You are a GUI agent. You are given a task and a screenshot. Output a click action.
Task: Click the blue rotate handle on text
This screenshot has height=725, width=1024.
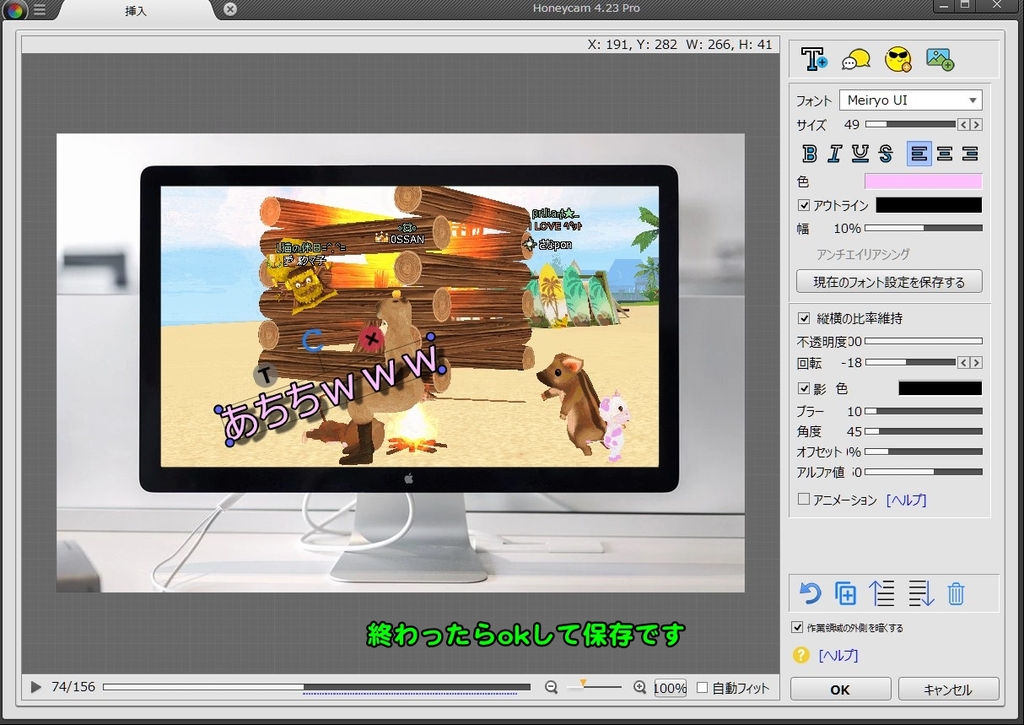coord(312,340)
